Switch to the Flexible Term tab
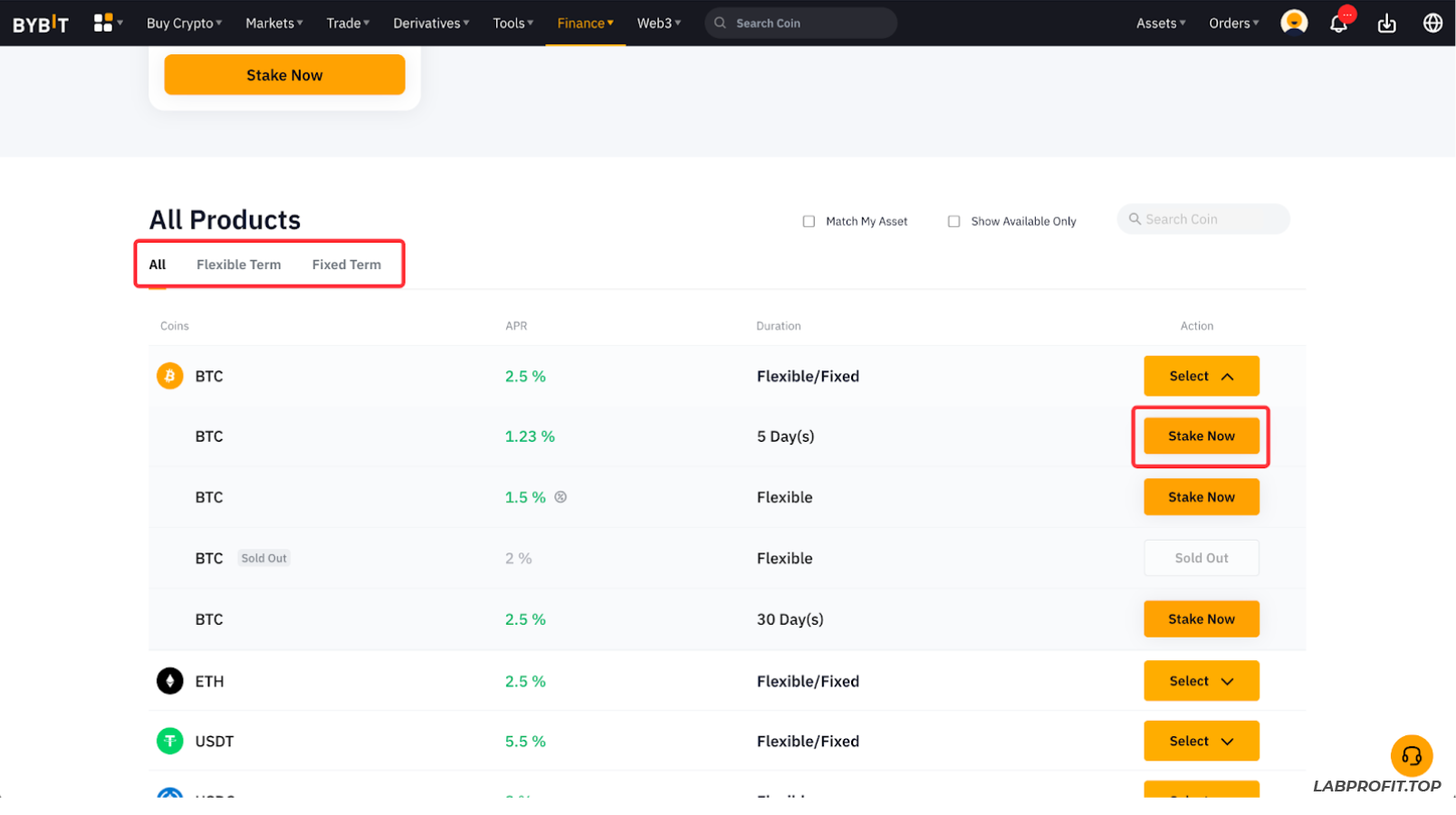This screenshot has width=1456, height=815. coord(238,264)
